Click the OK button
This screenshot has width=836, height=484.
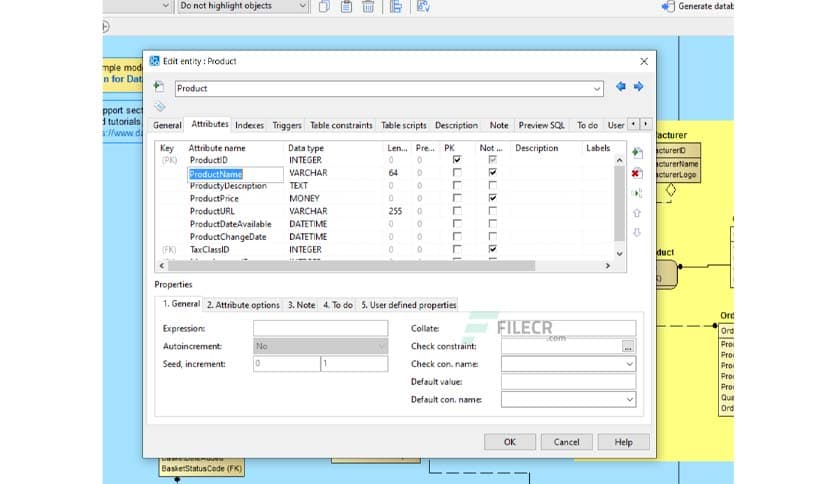[x=510, y=442]
